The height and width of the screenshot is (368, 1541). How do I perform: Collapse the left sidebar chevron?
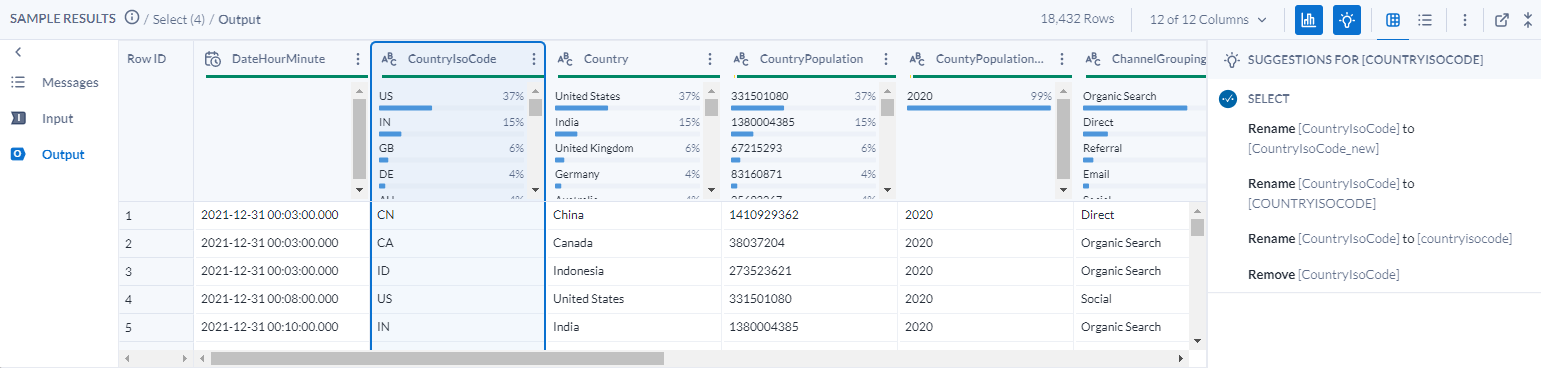click(x=18, y=51)
